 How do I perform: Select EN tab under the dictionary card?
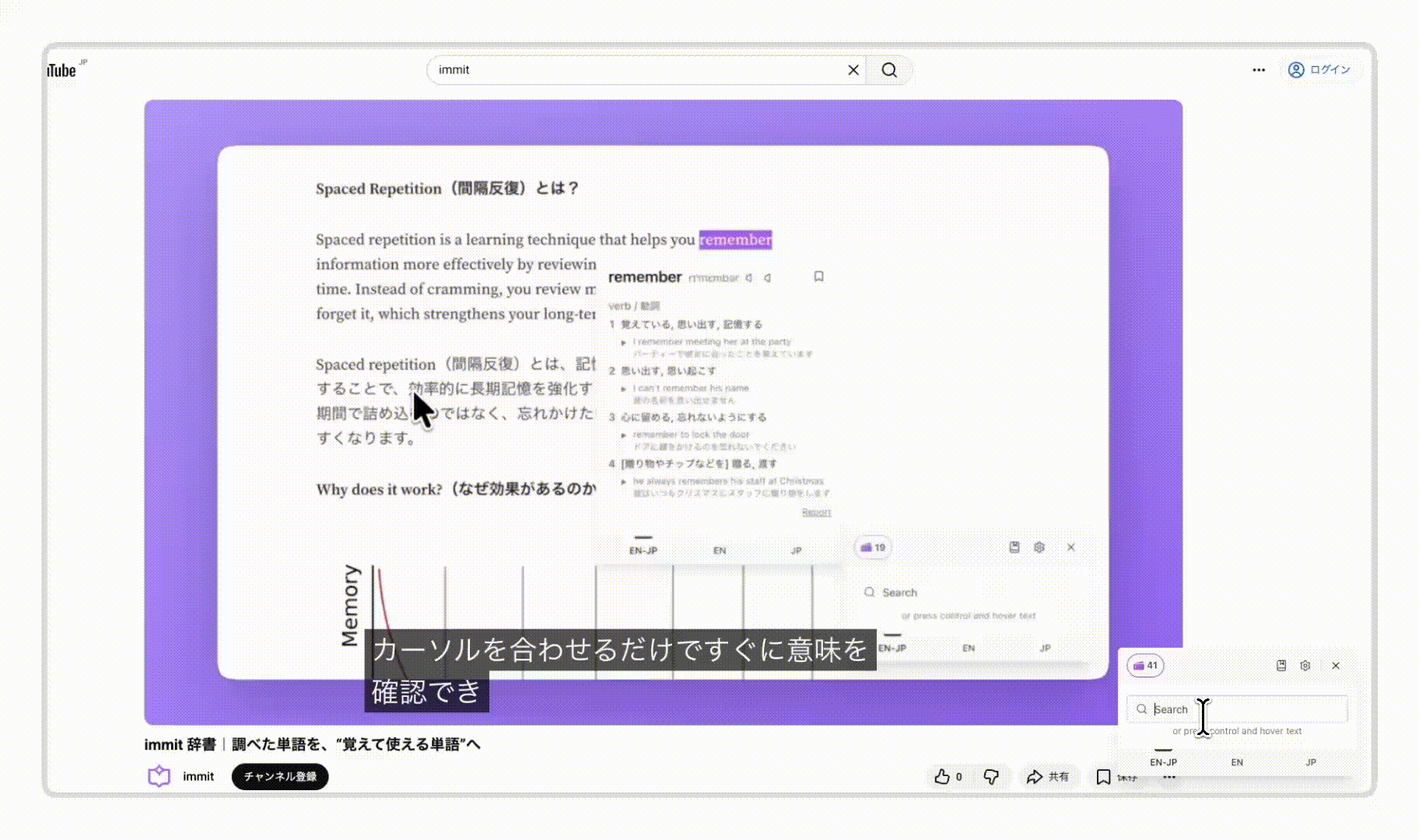coord(720,550)
